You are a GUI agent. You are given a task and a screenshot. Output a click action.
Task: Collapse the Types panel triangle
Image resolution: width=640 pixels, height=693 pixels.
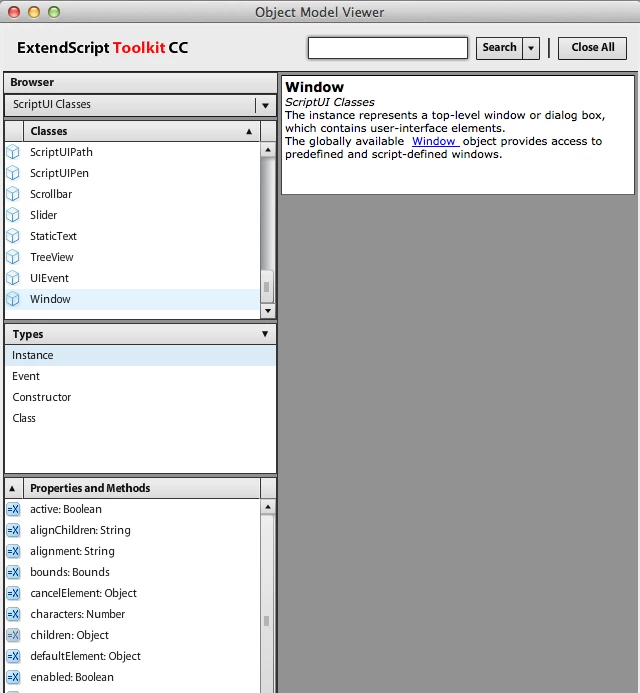(x=265, y=334)
